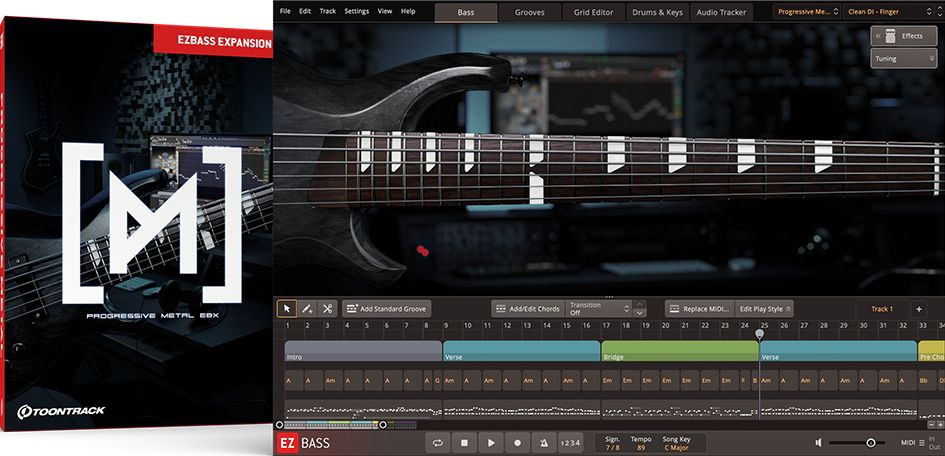Select the Bridge MIDI clip
This screenshot has width=945, height=456.
point(680,409)
